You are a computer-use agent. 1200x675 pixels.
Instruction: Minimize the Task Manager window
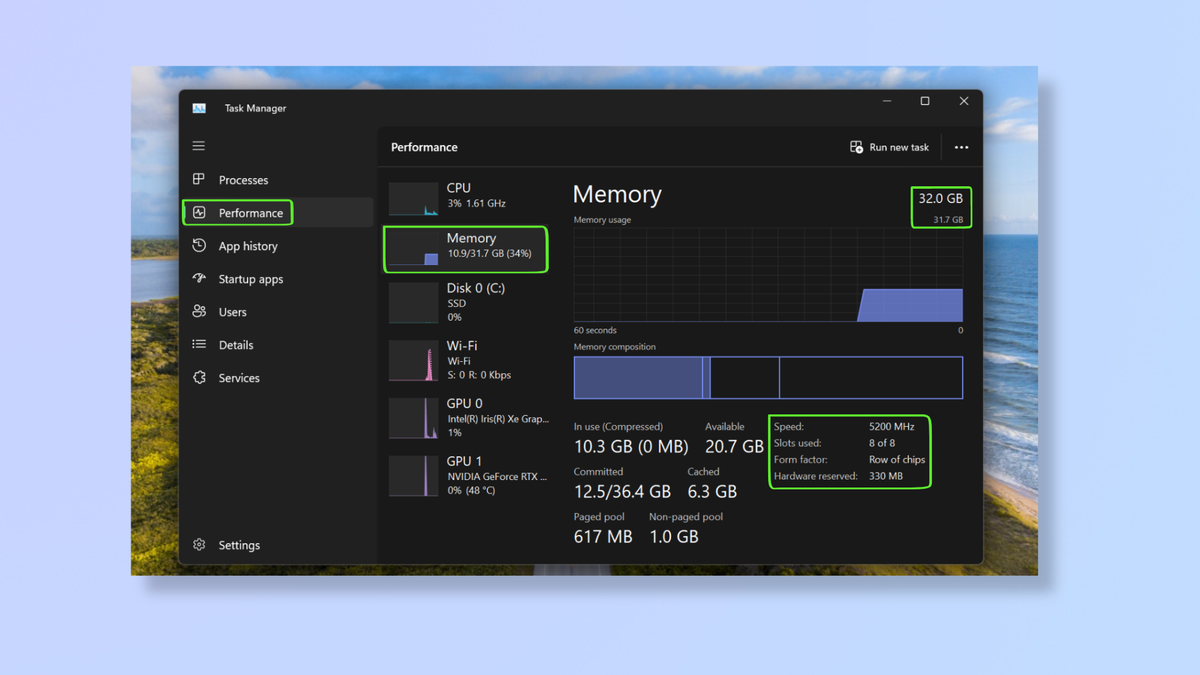click(x=887, y=101)
